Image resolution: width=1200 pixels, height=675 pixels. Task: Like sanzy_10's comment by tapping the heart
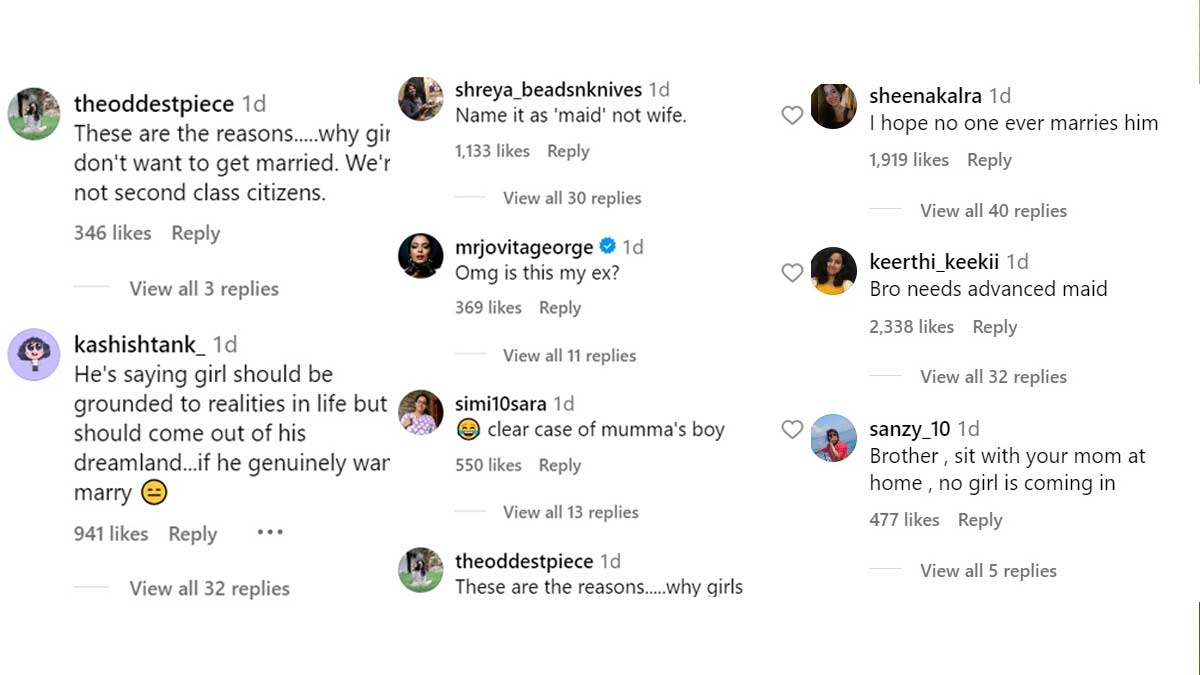791,428
